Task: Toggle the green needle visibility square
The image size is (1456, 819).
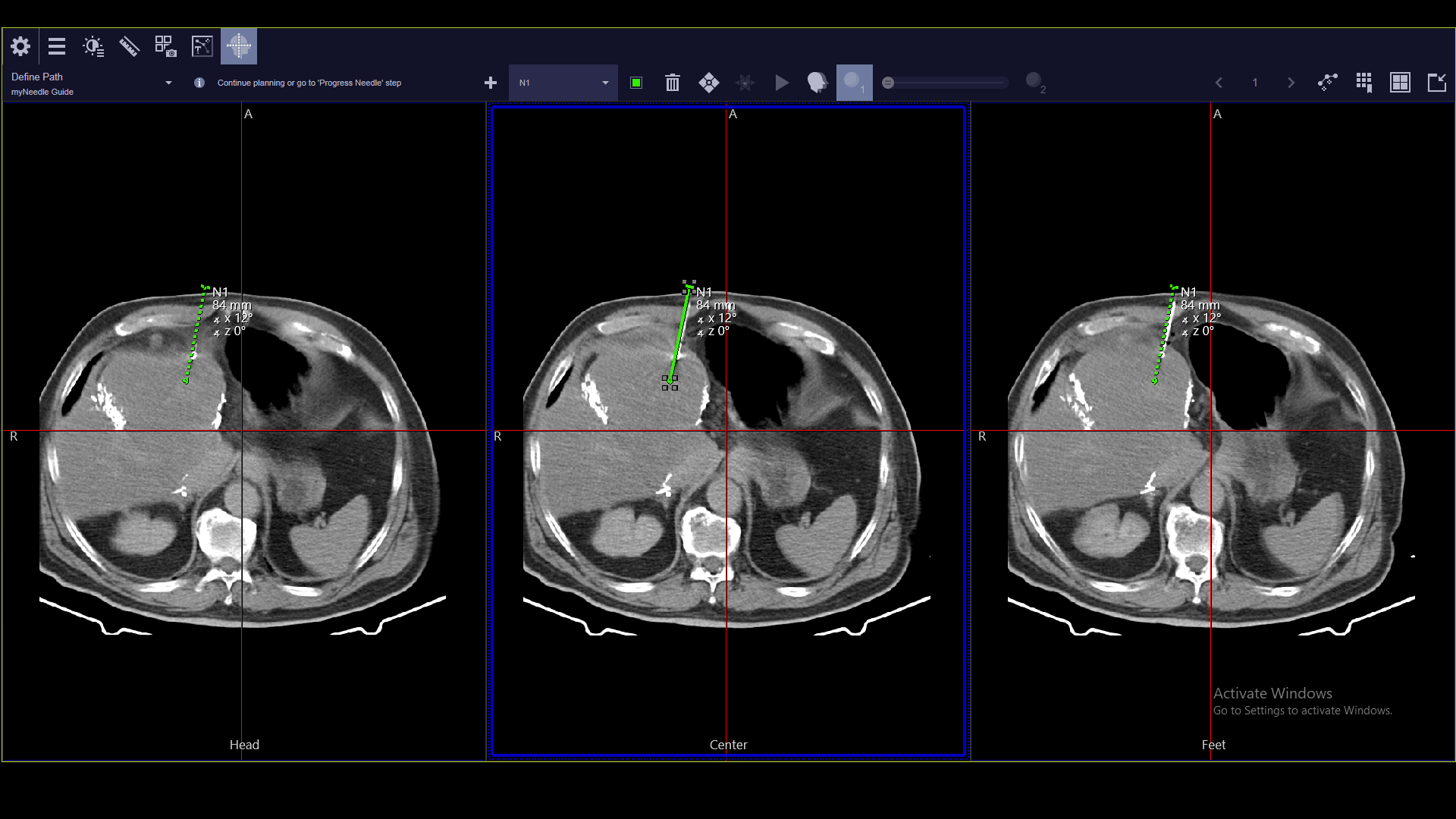Action: 636,83
